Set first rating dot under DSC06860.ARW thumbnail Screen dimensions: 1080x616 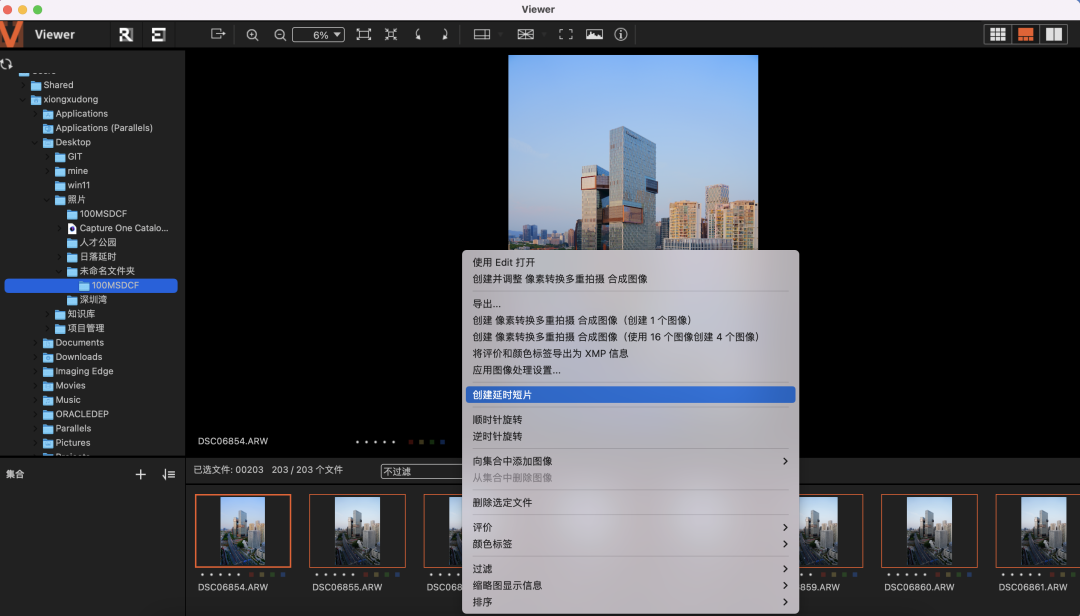click(889, 575)
